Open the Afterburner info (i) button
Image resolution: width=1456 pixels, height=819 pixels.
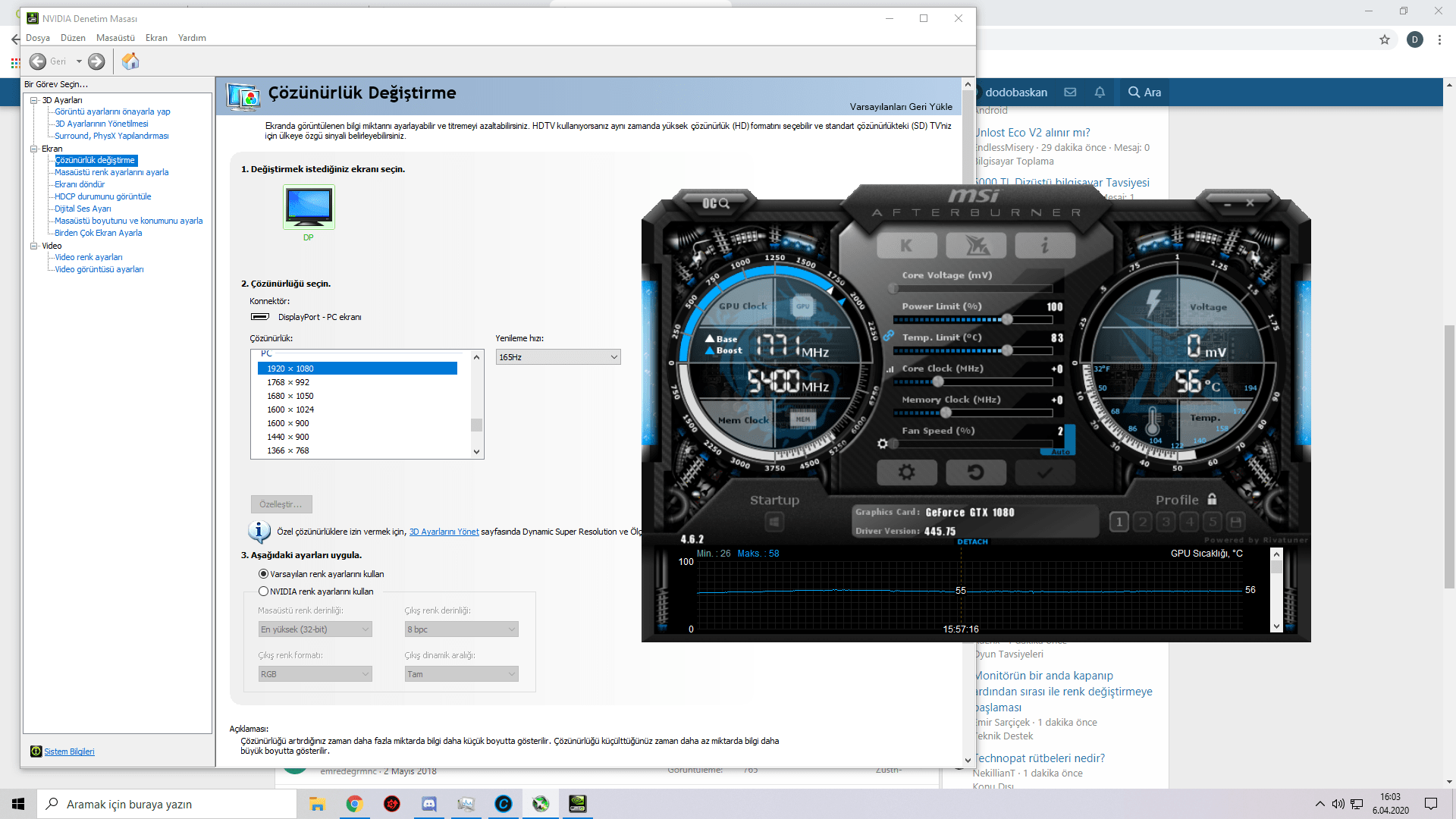pos(1045,245)
